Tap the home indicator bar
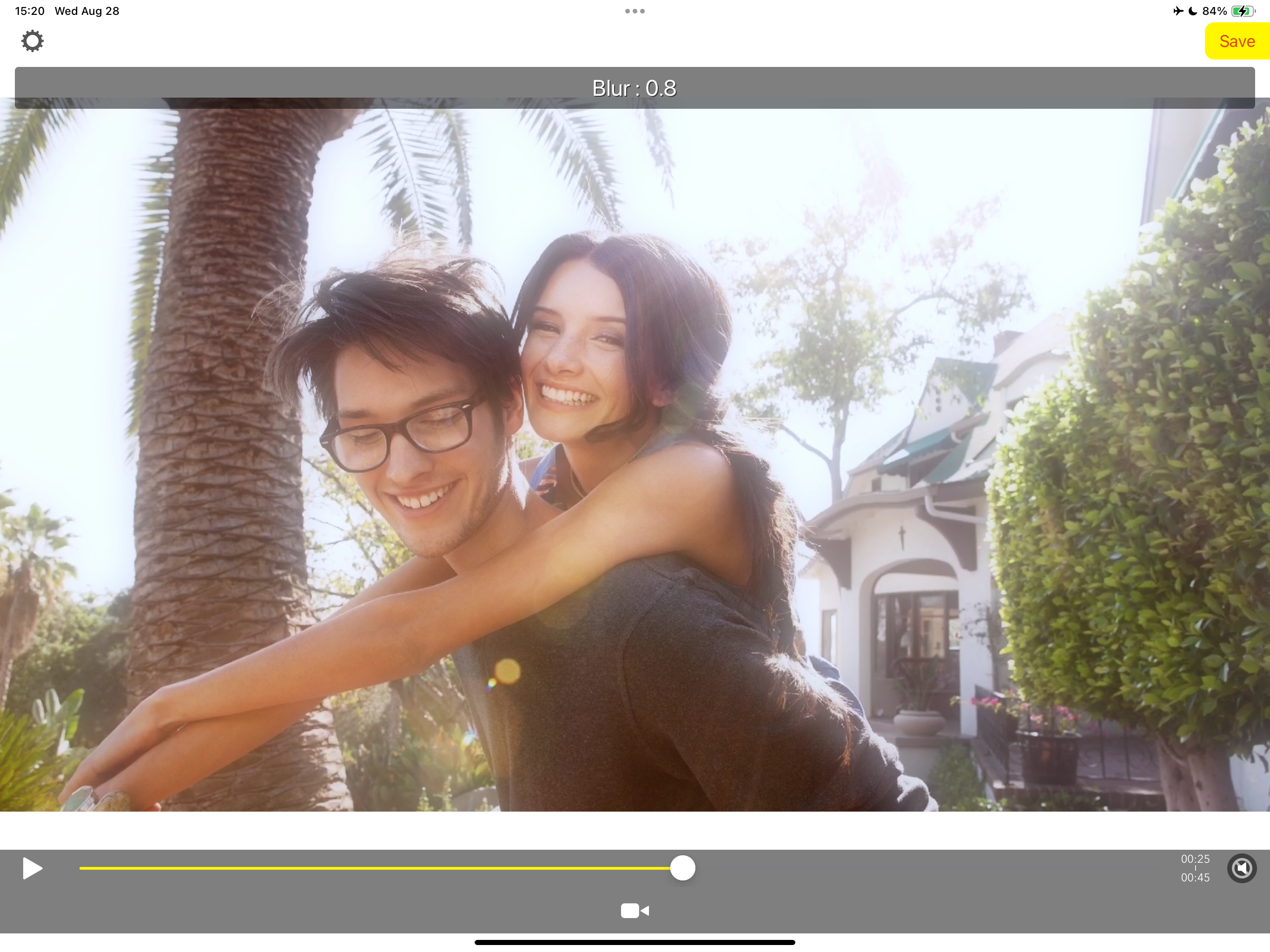This screenshot has height=952, width=1270. pos(635,942)
